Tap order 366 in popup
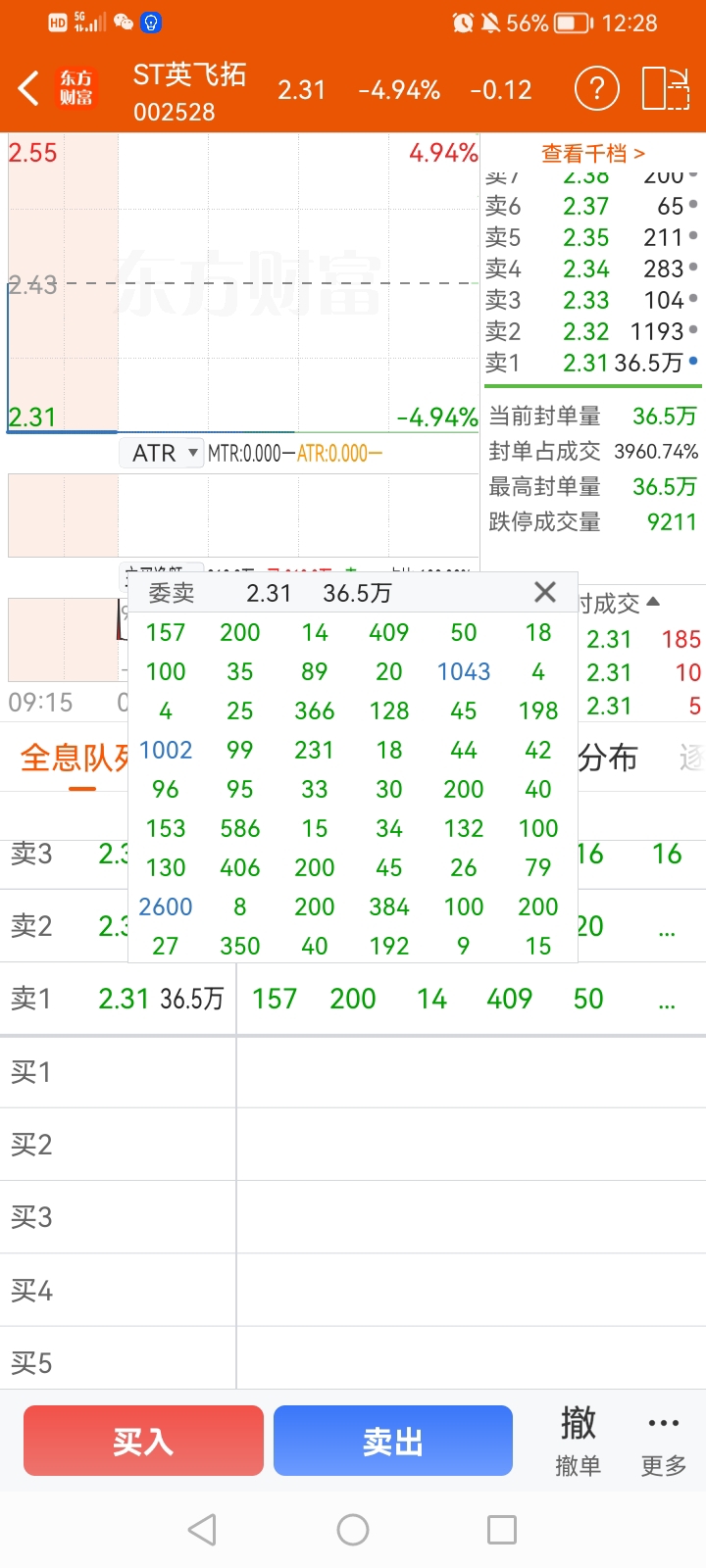 point(315,710)
